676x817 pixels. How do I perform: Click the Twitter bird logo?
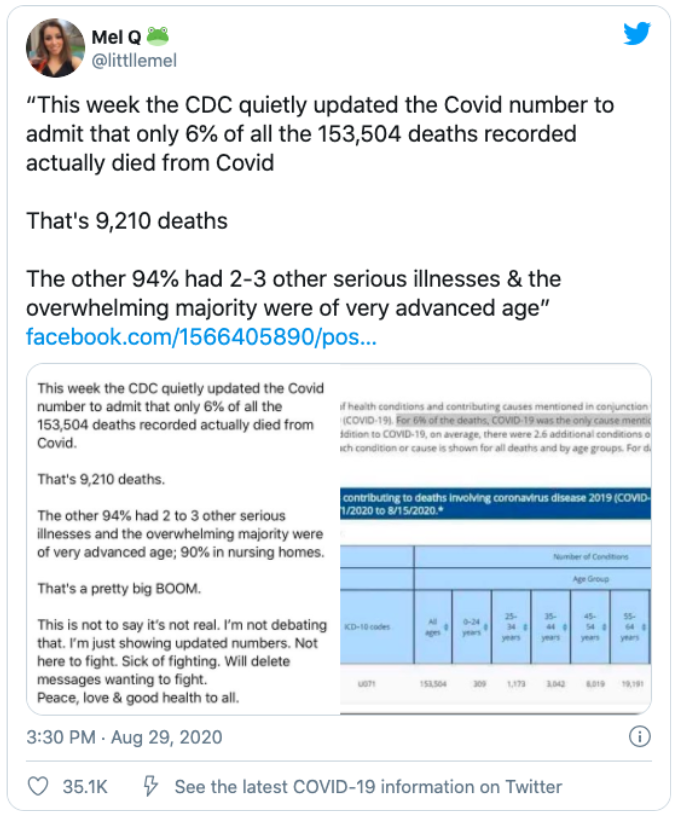pos(637,34)
